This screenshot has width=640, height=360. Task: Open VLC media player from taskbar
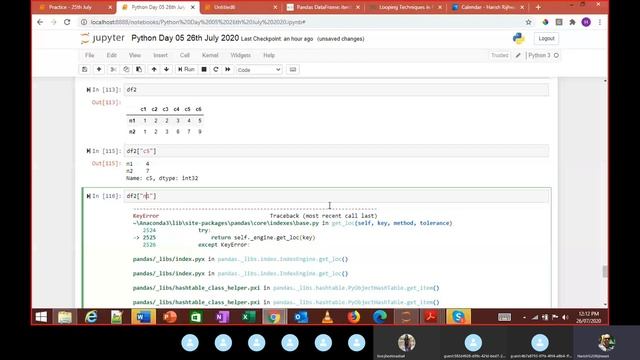(327, 317)
